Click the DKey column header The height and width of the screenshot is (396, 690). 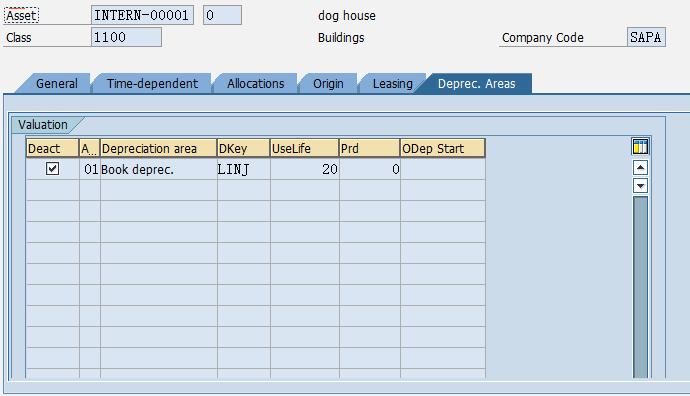pos(243,148)
